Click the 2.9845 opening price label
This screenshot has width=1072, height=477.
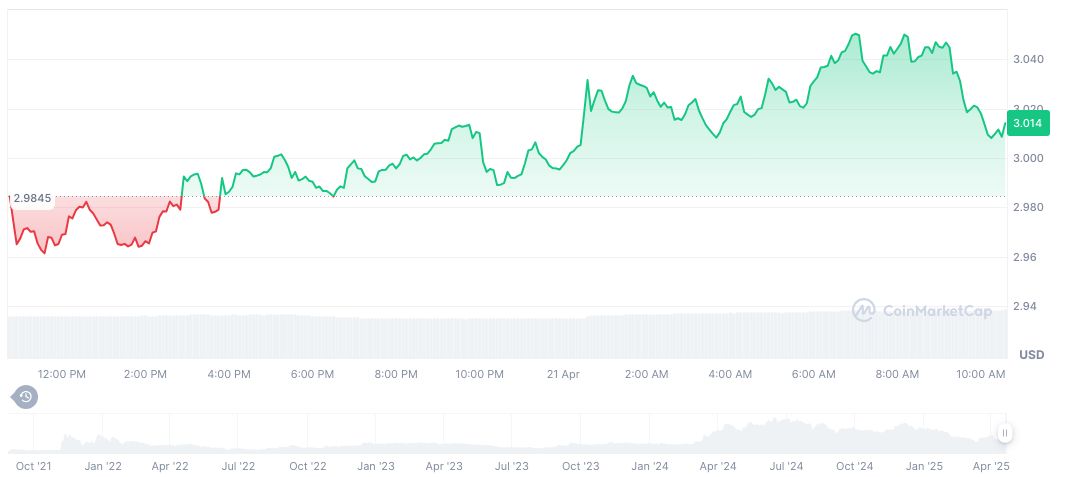(x=32, y=198)
